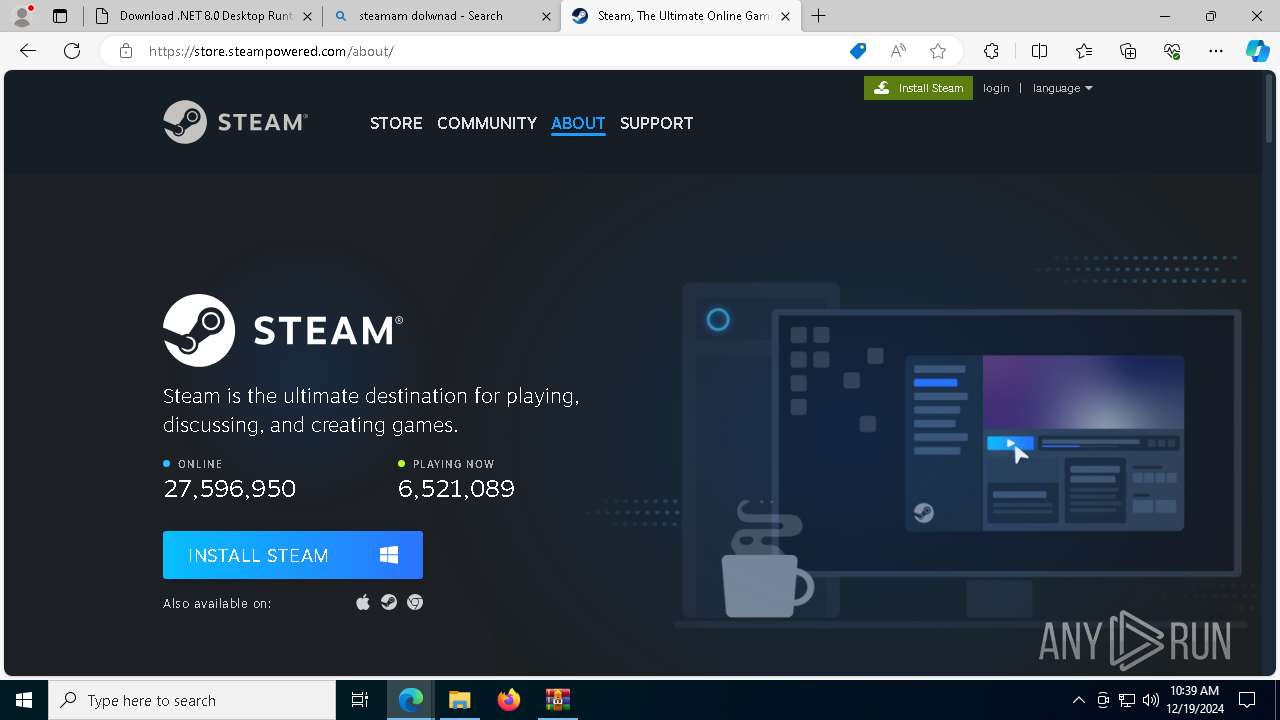Viewport: 1280px width, 720px height.
Task: Open File Explorer from taskbar
Action: (x=459, y=700)
